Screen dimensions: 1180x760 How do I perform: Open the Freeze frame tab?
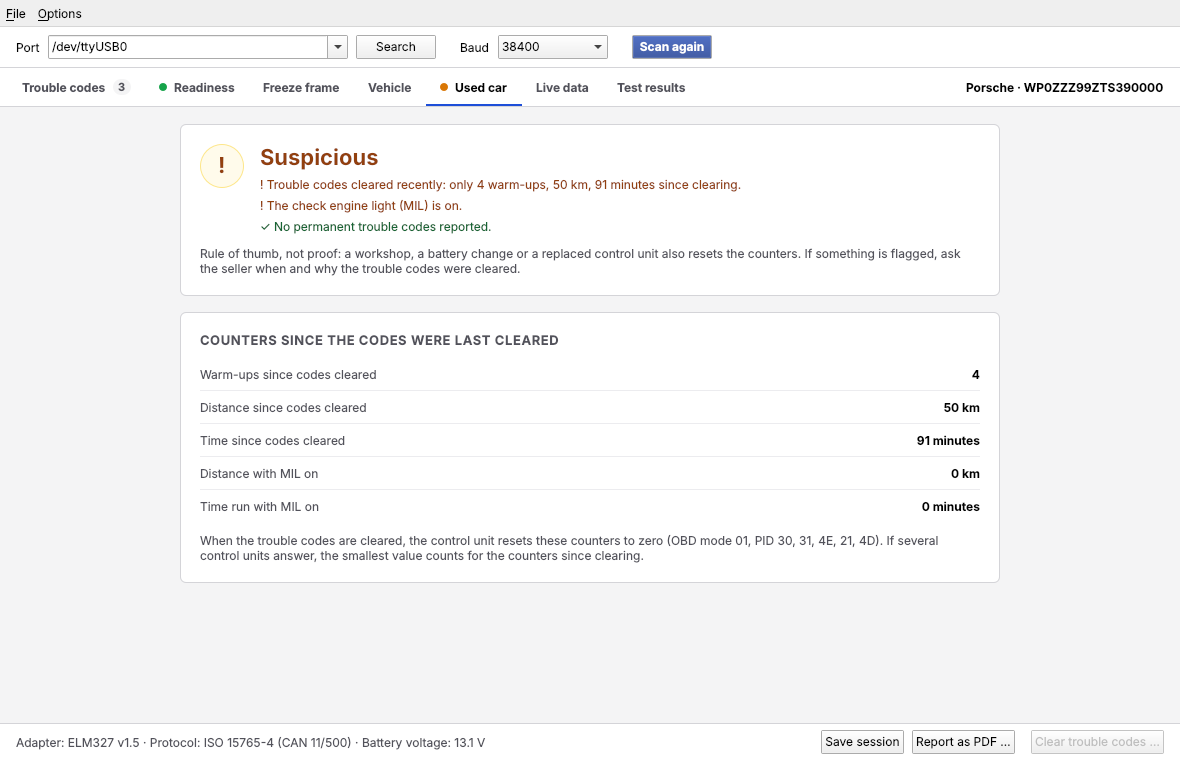pos(301,87)
